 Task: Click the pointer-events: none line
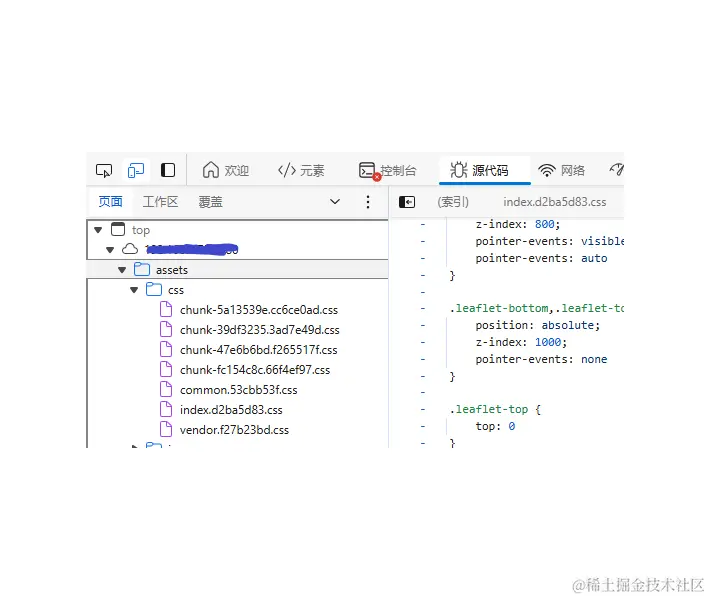[x=541, y=359]
